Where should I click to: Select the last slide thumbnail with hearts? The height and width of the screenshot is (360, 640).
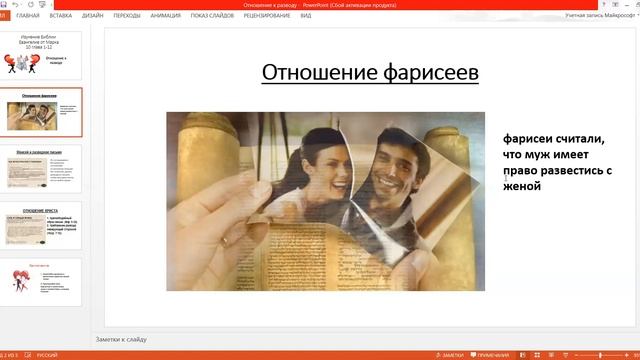[x=41, y=282]
